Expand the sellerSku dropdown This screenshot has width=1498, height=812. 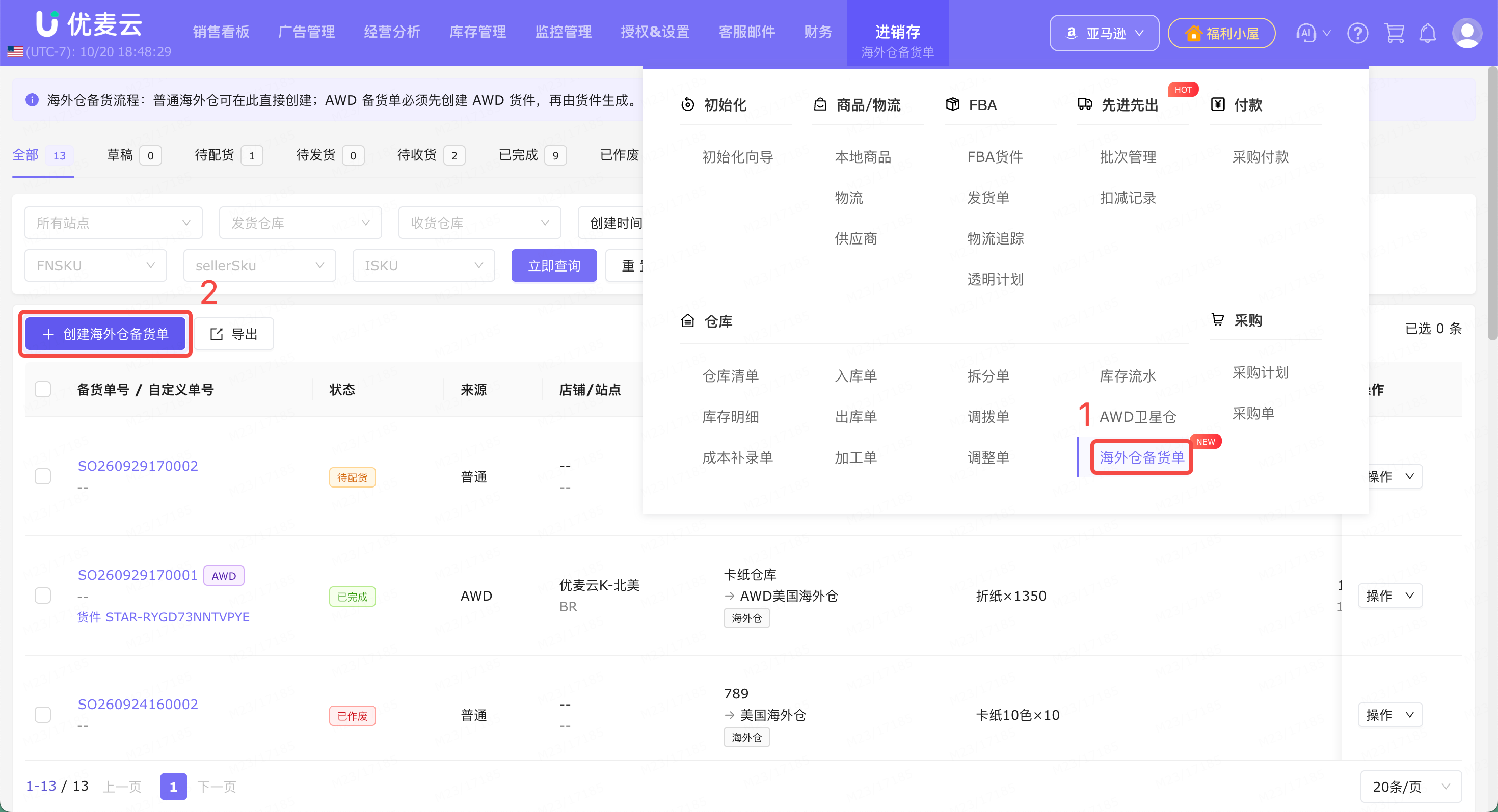[x=259, y=265]
